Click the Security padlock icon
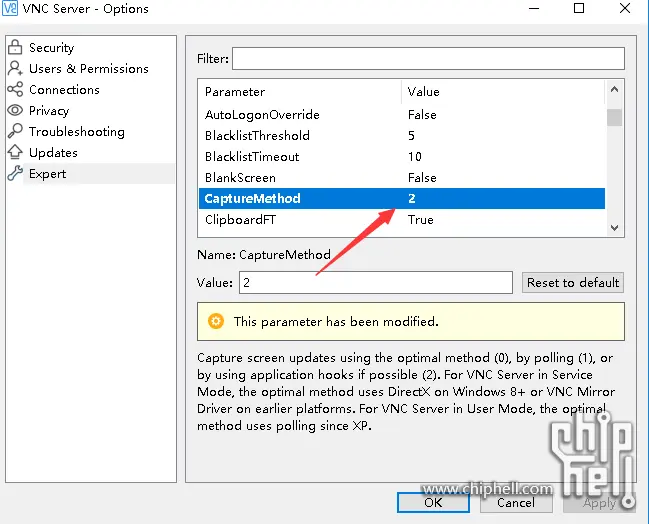Viewport: 649px width, 524px height. [15, 47]
